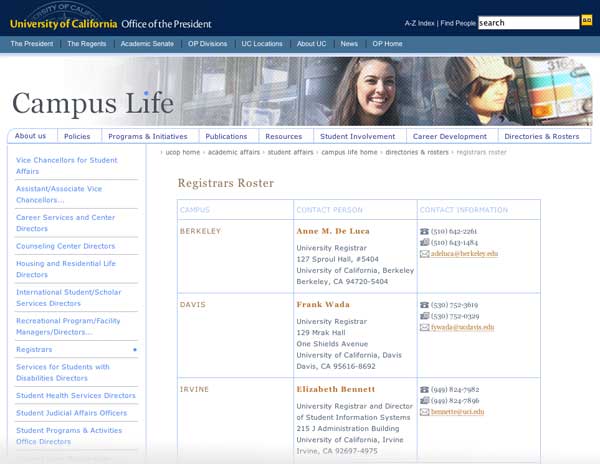This screenshot has height=464, width=600.
Task: Click the phone icon in Irvine row
Action: (x=424, y=389)
